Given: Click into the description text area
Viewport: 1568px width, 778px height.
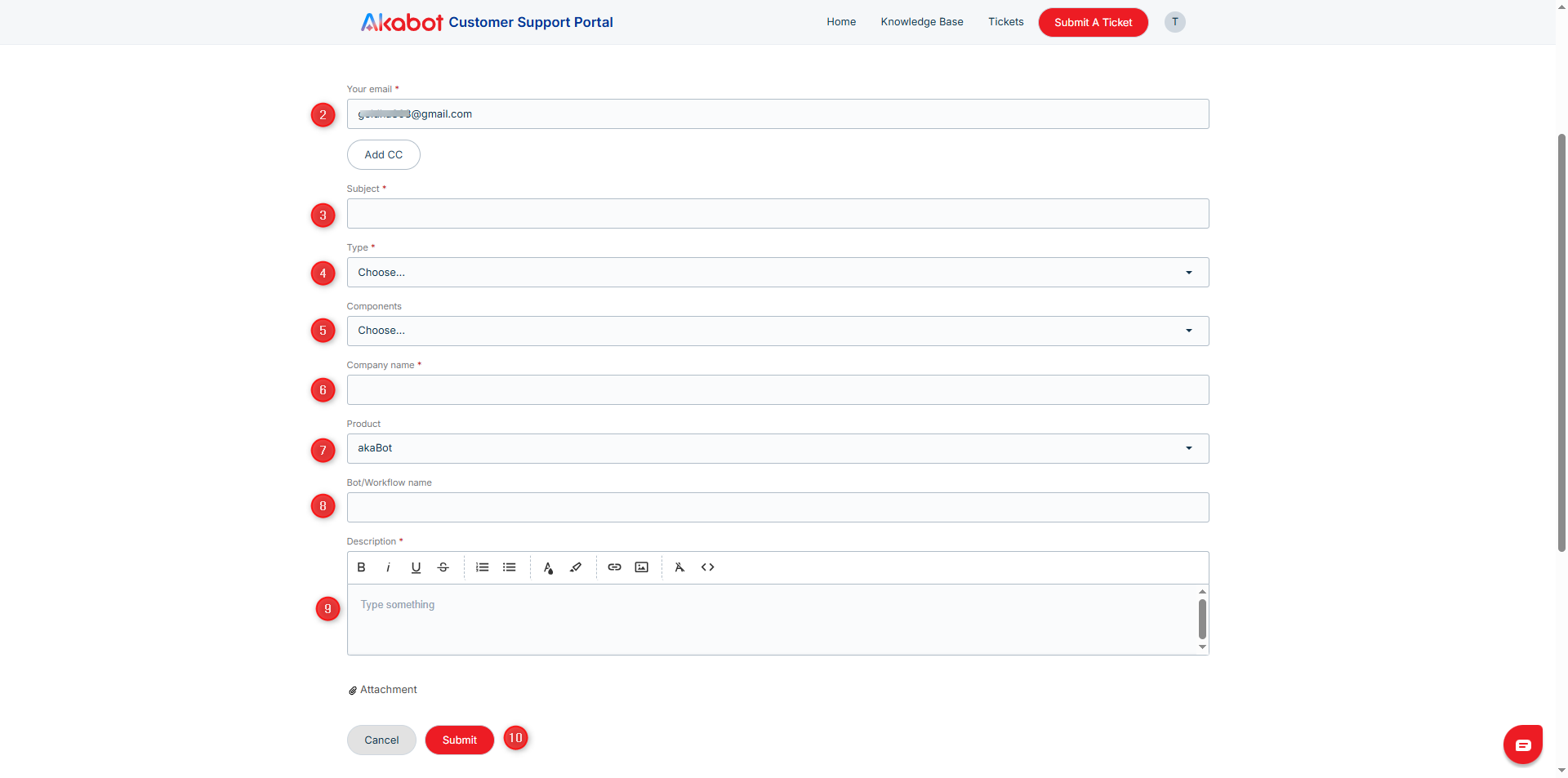Looking at the screenshot, I should click(772, 620).
